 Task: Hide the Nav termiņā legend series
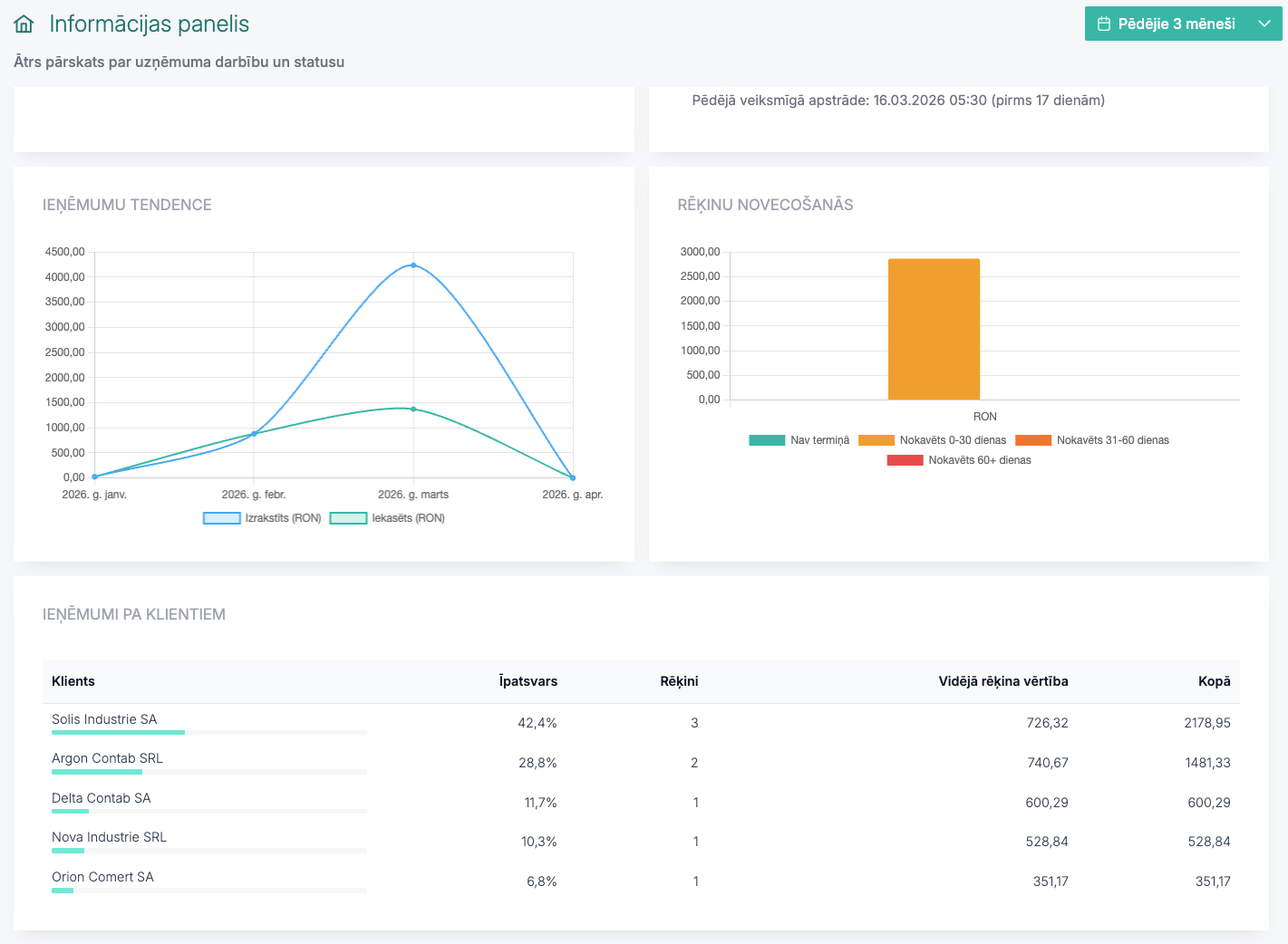(x=799, y=440)
